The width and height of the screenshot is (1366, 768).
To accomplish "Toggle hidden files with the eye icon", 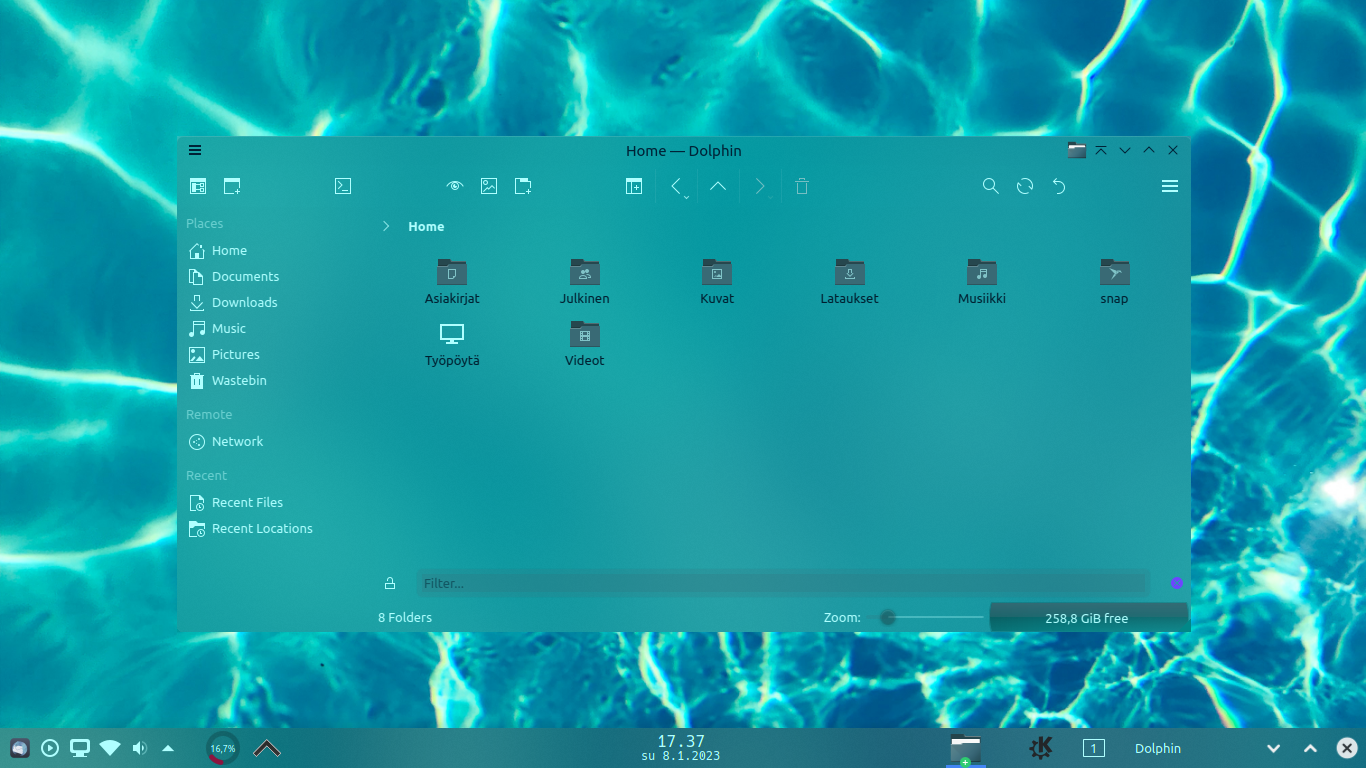I will pyautogui.click(x=455, y=186).
